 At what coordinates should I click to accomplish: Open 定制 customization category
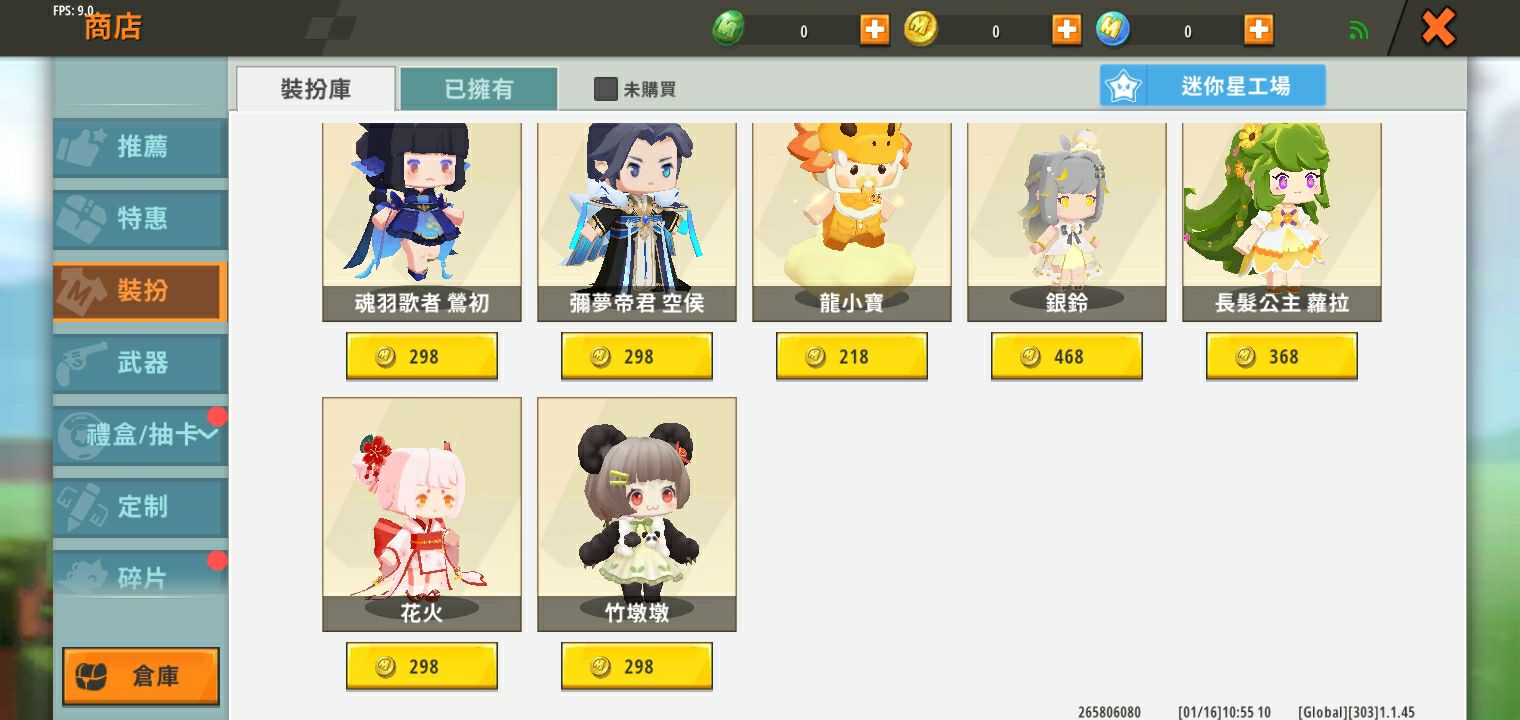(x=140, y=507)
